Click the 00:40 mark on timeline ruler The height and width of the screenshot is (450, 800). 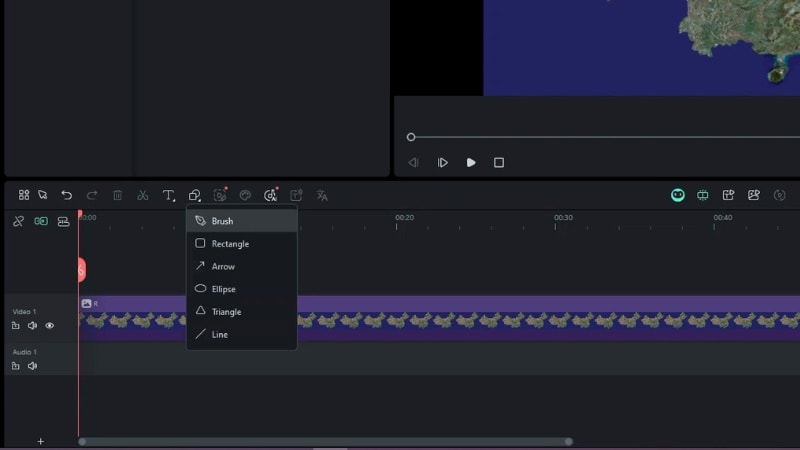tap(722, 218)
